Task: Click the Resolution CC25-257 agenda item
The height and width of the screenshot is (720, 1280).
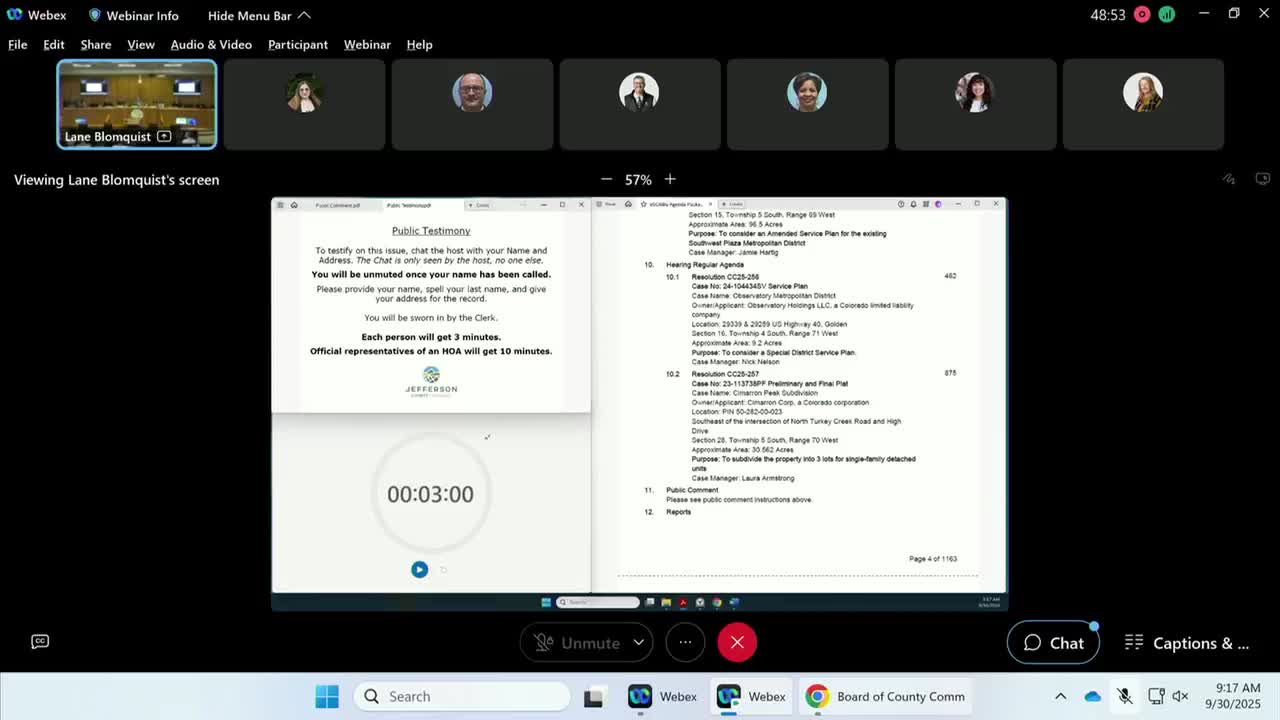Action: (725, 374)
